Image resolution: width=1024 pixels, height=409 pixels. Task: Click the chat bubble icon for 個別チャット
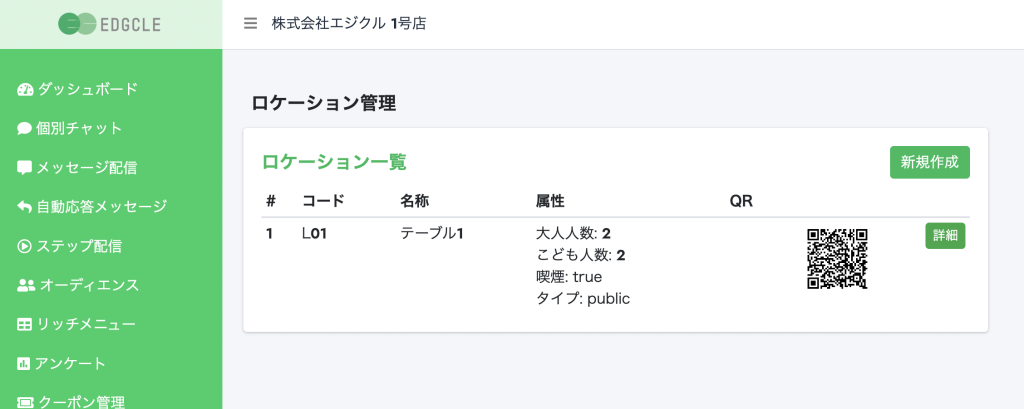coord(24,129)
